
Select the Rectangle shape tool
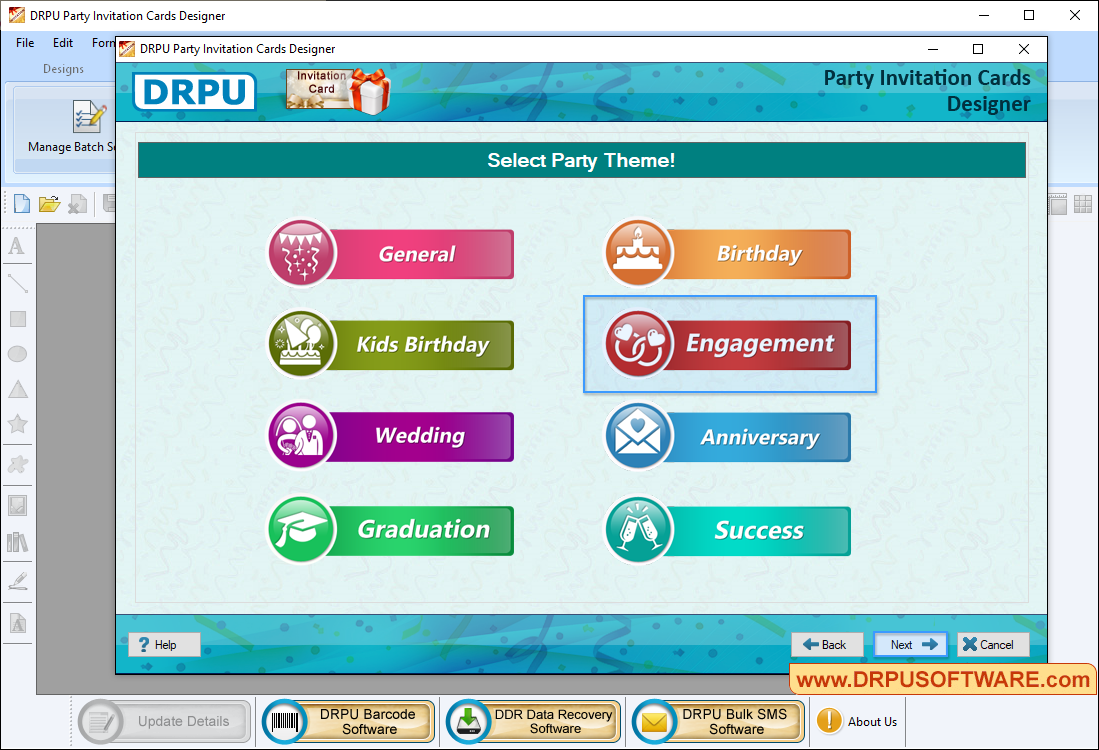(x=17, y=318)
